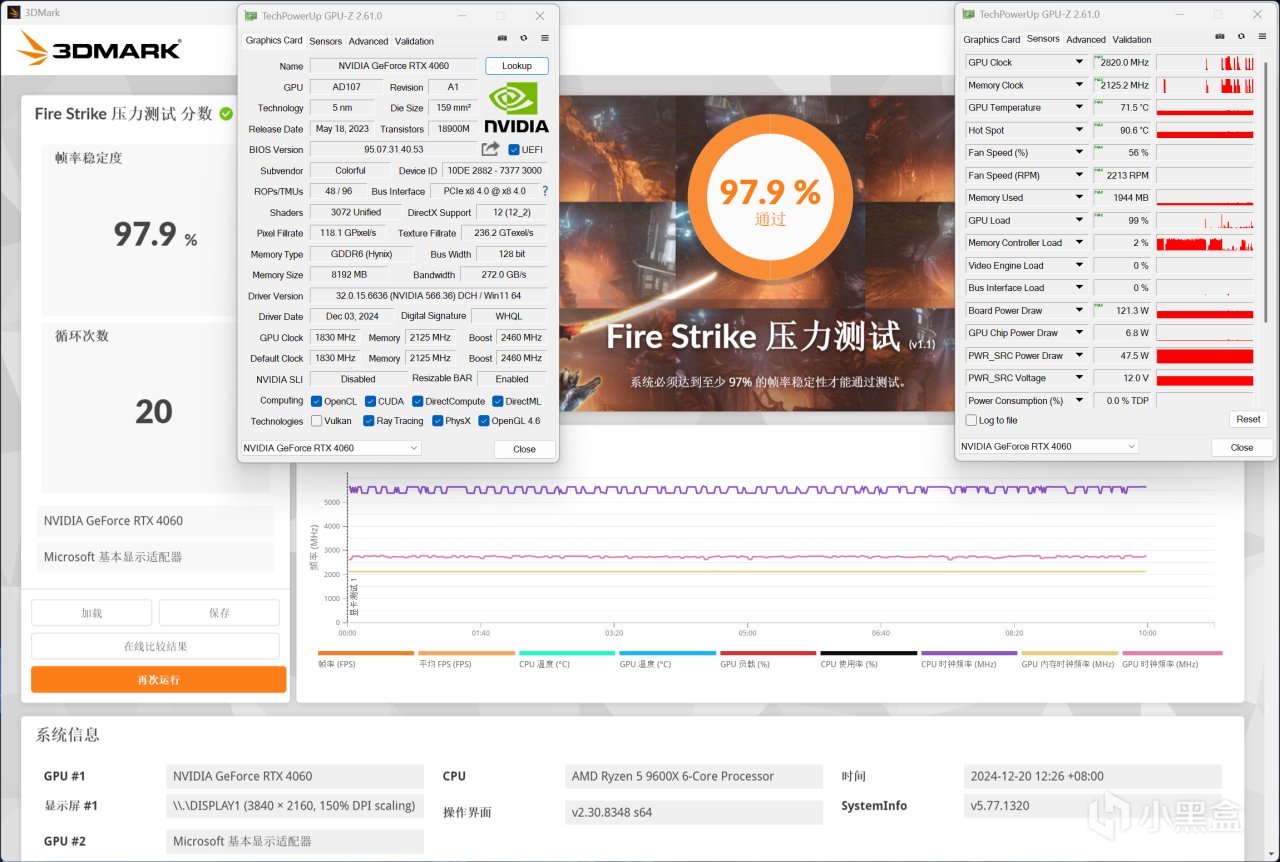
Task: Open the Memory Used sensor dropdown
Action: (1079, 198)
